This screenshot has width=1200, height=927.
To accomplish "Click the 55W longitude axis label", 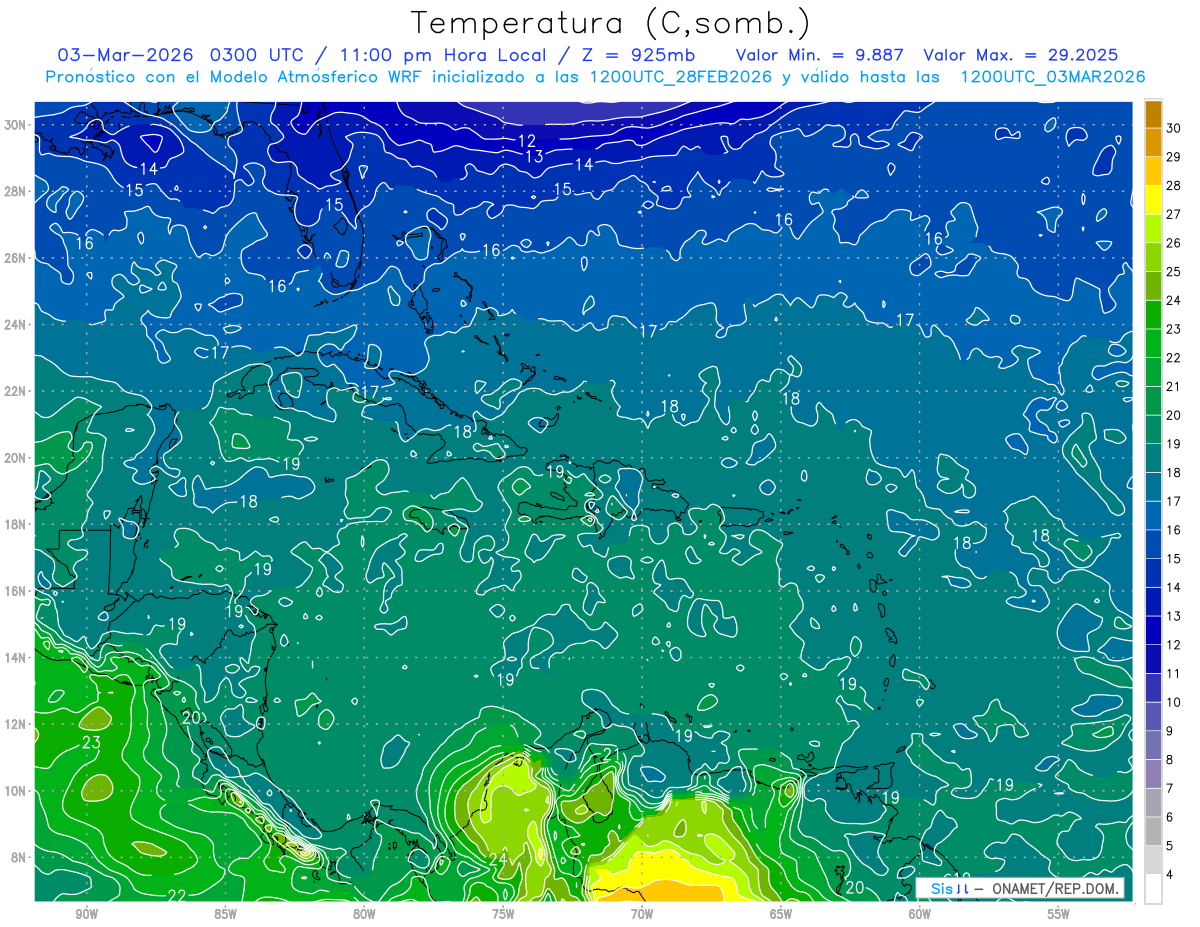I will pyautogui.click(x=1059, y=914).
